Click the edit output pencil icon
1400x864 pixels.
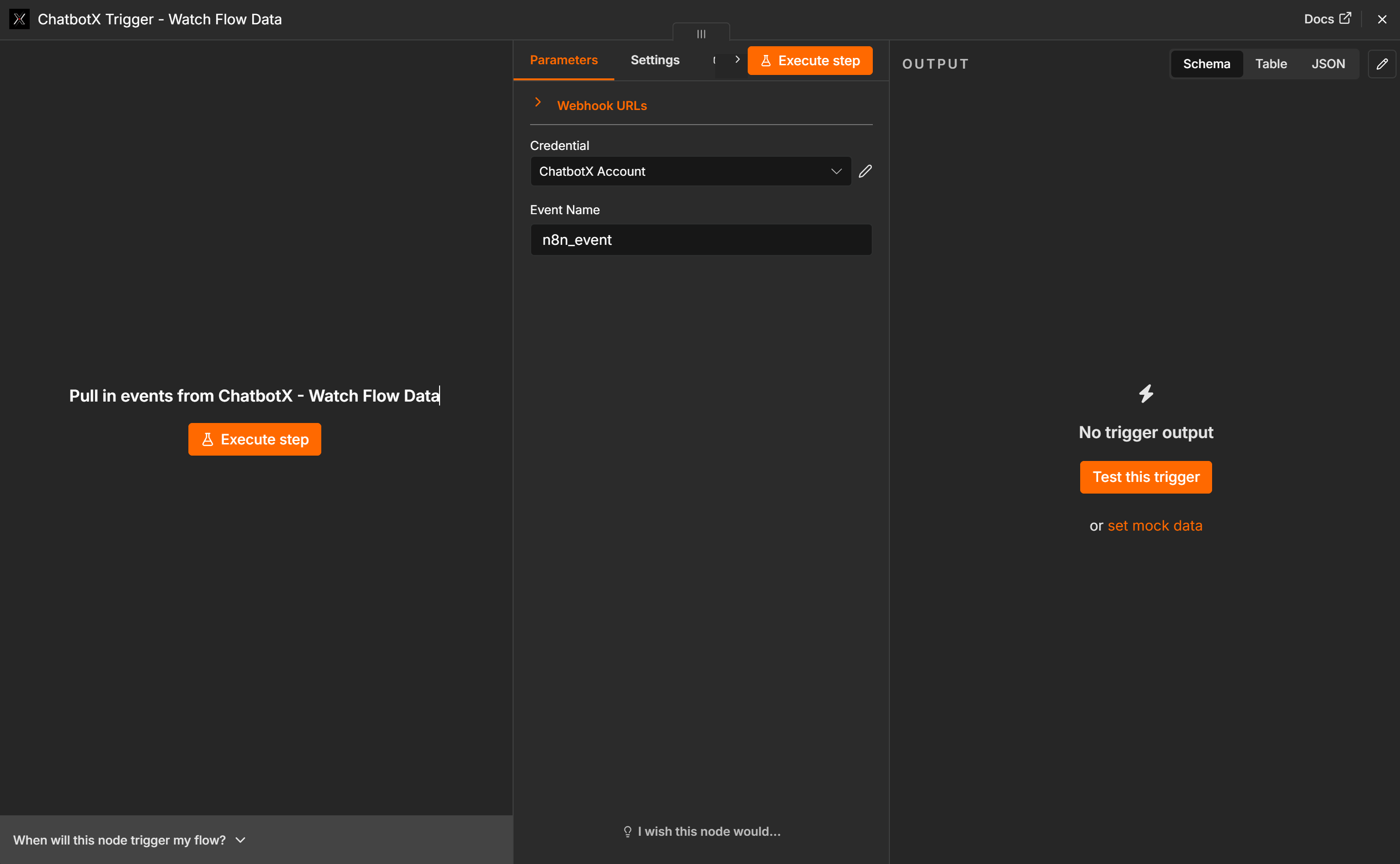pyautogui.click(x=1382, y=64)
